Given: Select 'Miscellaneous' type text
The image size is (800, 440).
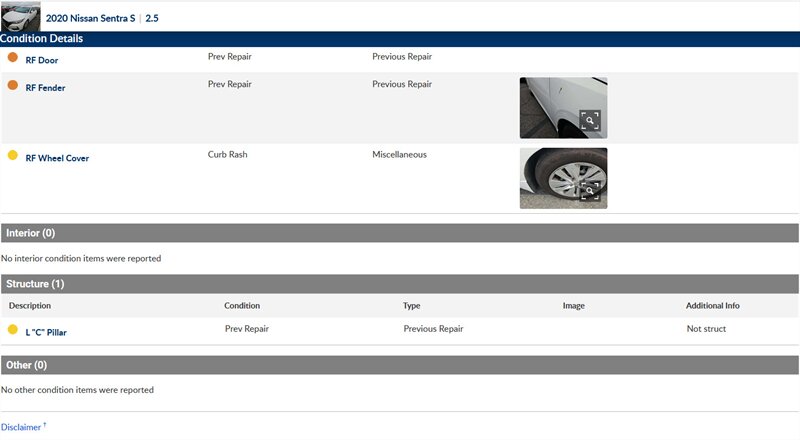Looking at the screenshot, I should click(399, 154).
